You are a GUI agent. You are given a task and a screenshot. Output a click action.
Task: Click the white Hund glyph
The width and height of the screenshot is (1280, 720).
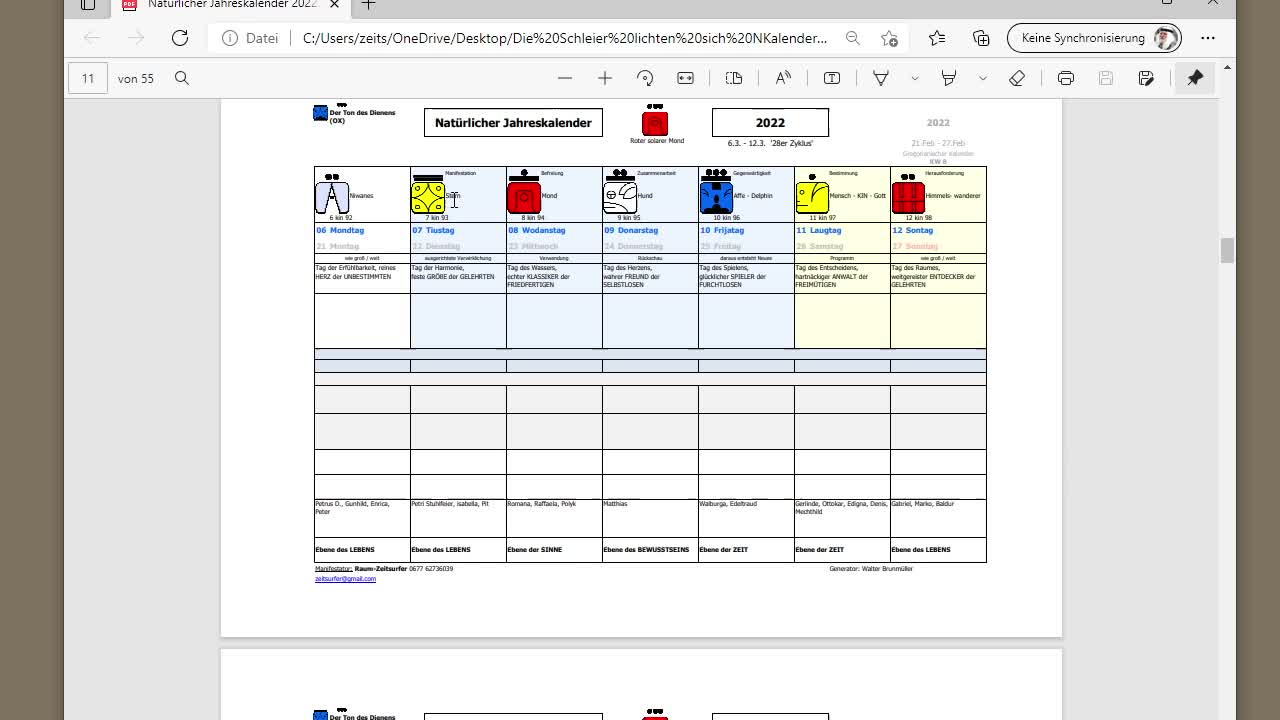click(x=620, y=197)
